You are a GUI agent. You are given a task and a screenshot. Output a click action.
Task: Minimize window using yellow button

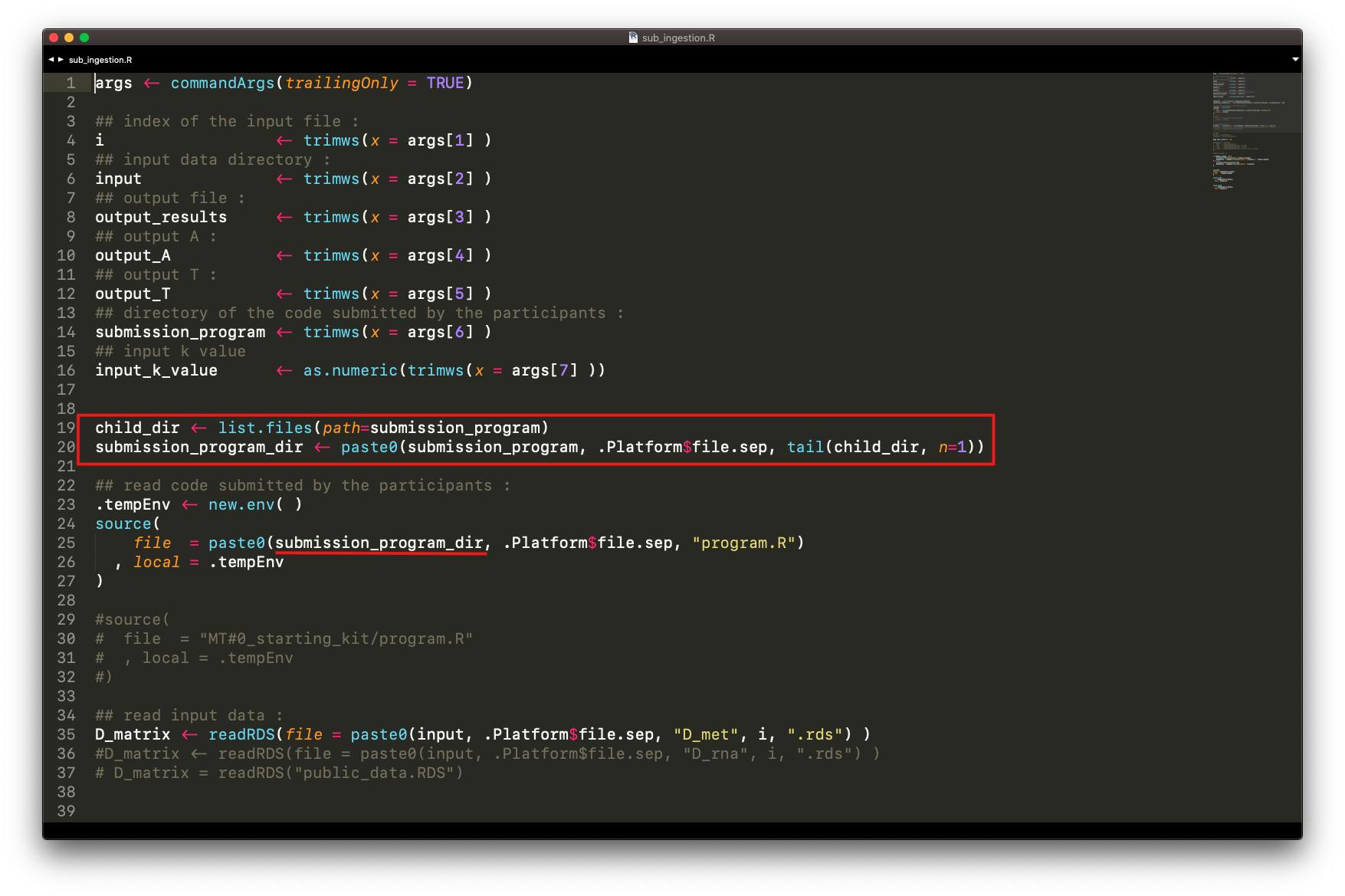69,38
